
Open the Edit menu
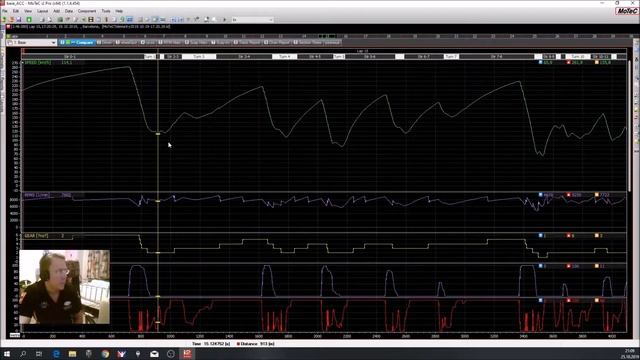[x=16, y=11]
